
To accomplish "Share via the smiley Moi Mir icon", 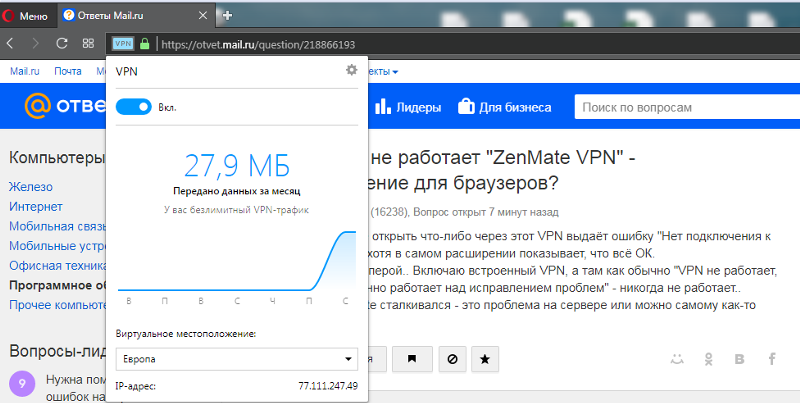I will 677,359.
